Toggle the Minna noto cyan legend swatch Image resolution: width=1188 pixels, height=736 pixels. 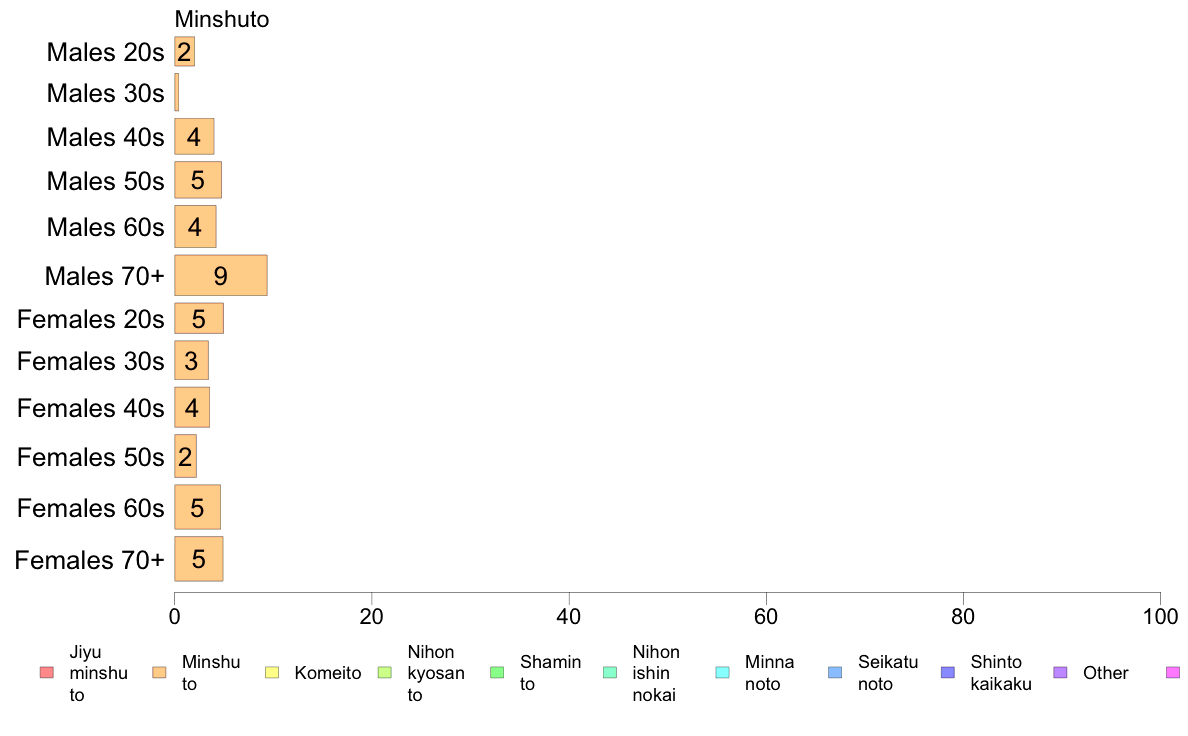[723, 672]
